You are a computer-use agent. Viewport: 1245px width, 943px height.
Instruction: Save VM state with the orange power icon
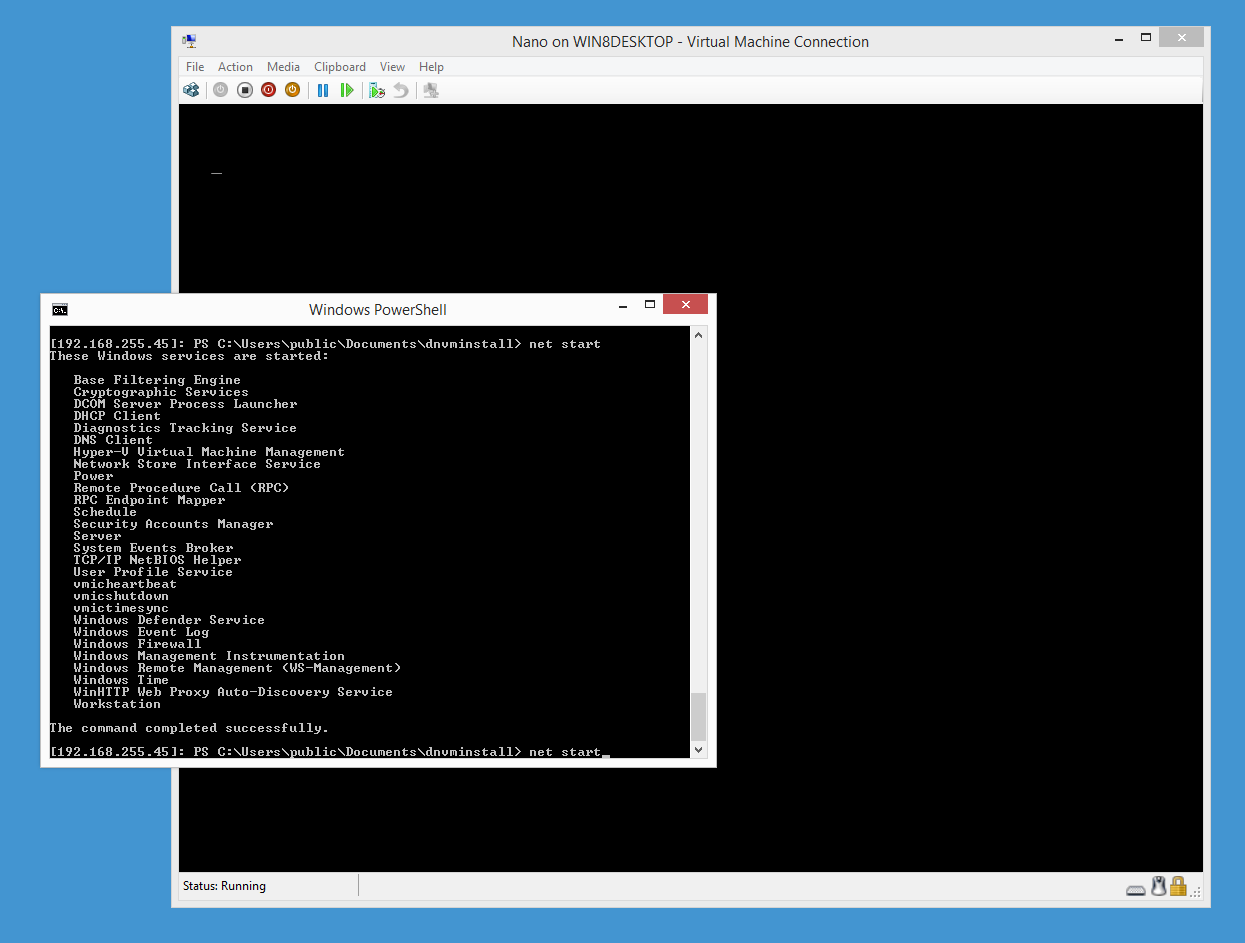[292, 90]
